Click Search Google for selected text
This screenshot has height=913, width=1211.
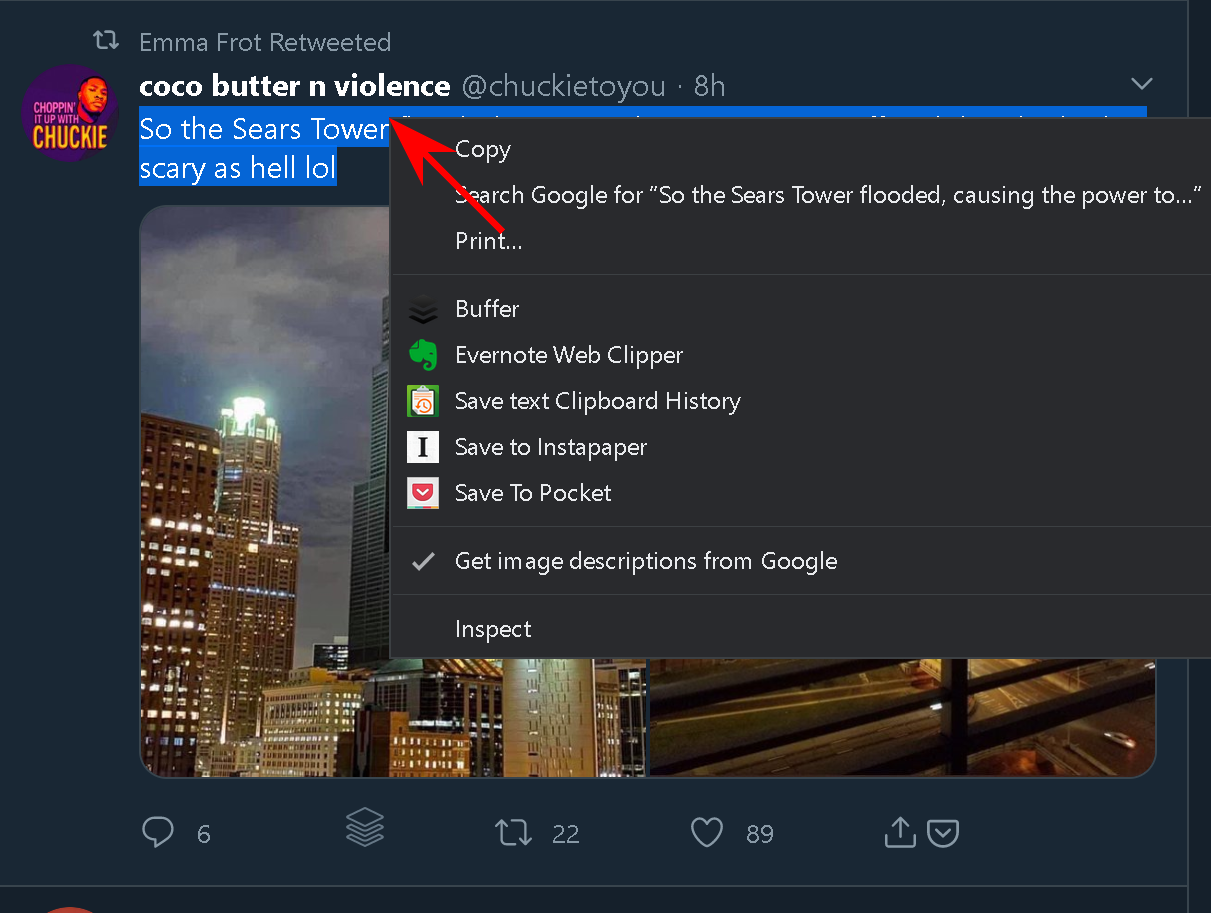[827, 195]
